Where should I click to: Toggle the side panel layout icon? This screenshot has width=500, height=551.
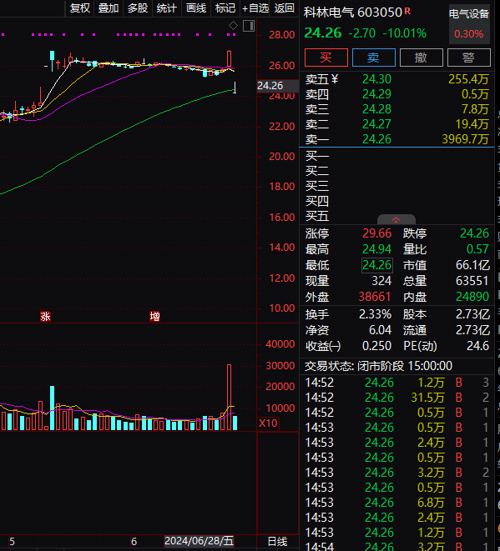[249, 26]
